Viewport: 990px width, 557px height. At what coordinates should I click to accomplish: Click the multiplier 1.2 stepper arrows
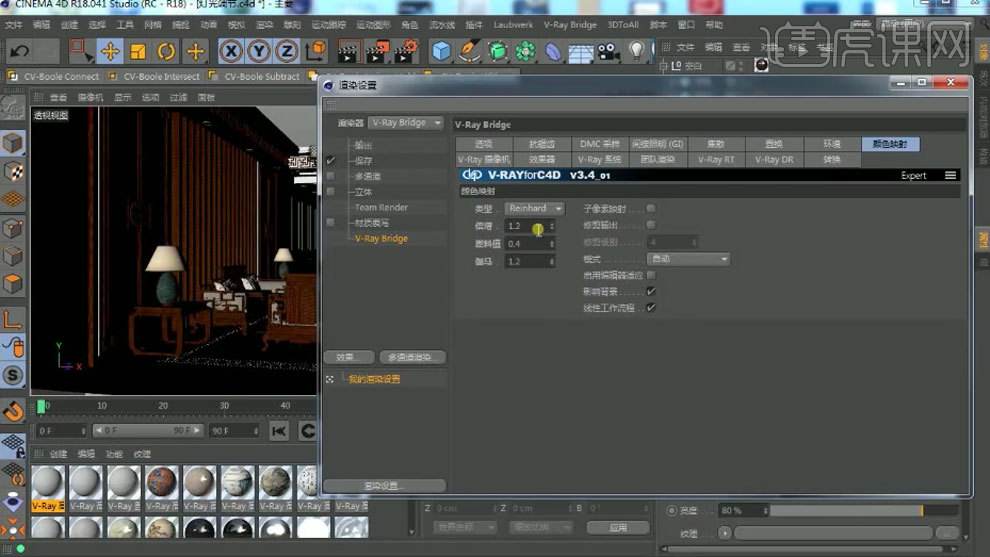tap(552, 226)
